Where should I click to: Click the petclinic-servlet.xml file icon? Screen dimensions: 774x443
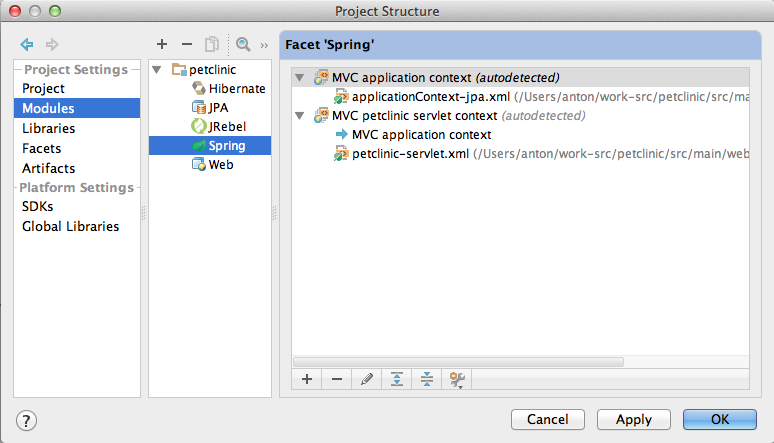tap(341, 154)
